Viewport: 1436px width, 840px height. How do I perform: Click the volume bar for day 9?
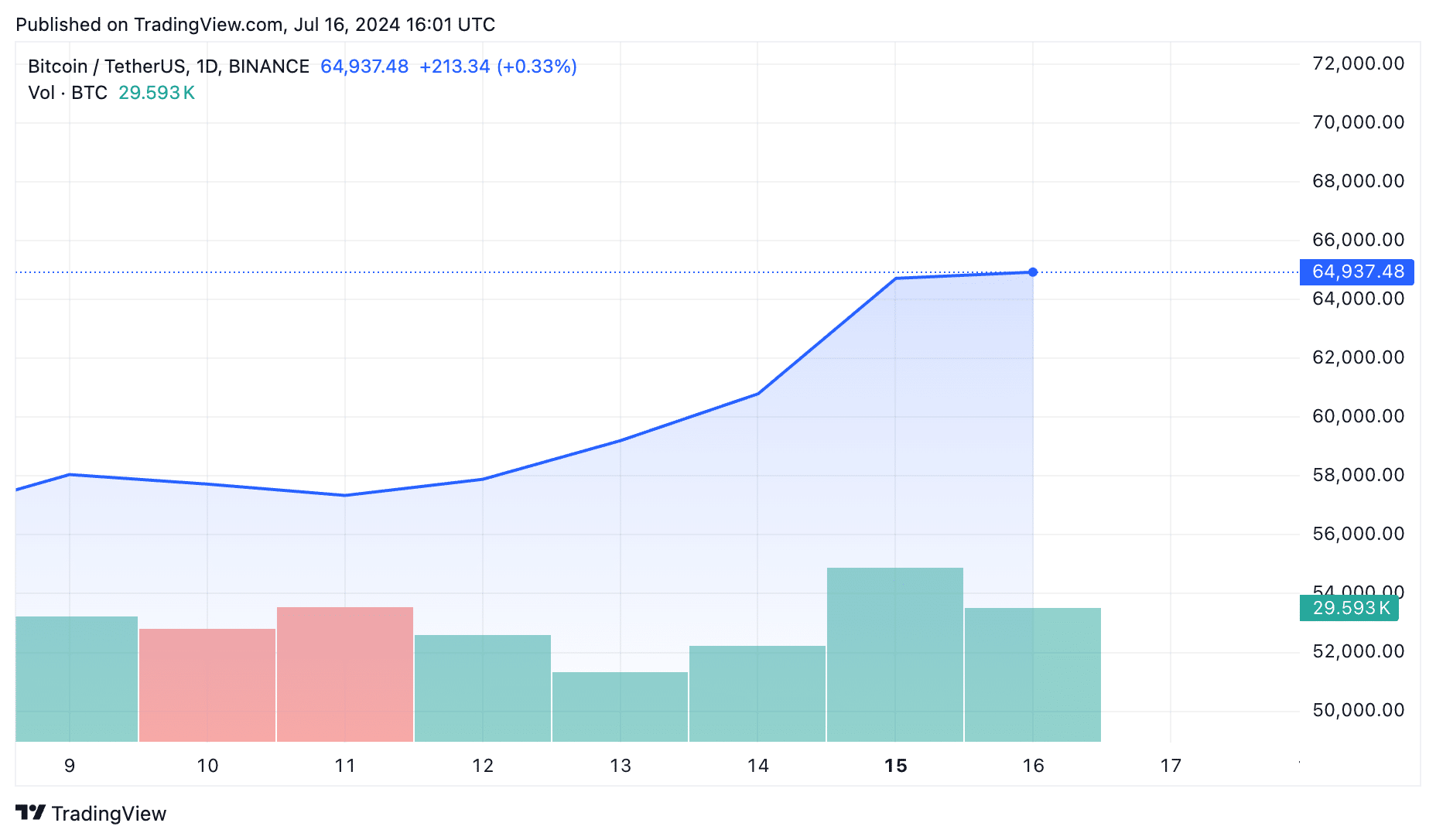click(77, 679)
